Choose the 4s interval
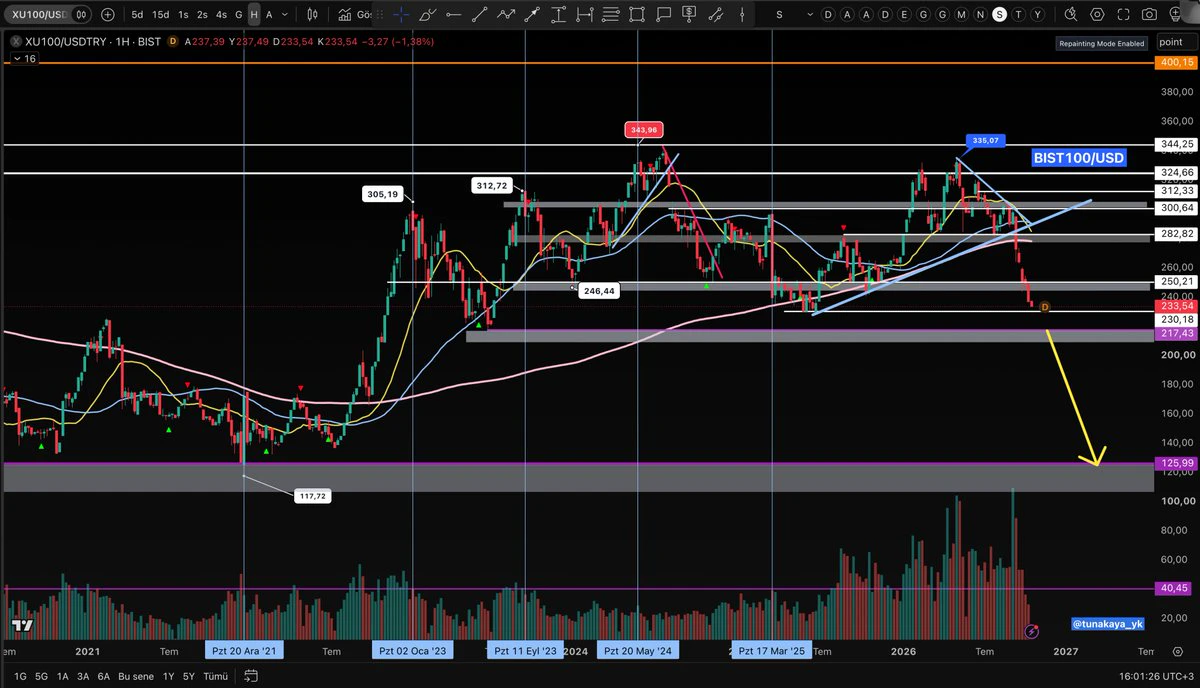 point(221,15)
